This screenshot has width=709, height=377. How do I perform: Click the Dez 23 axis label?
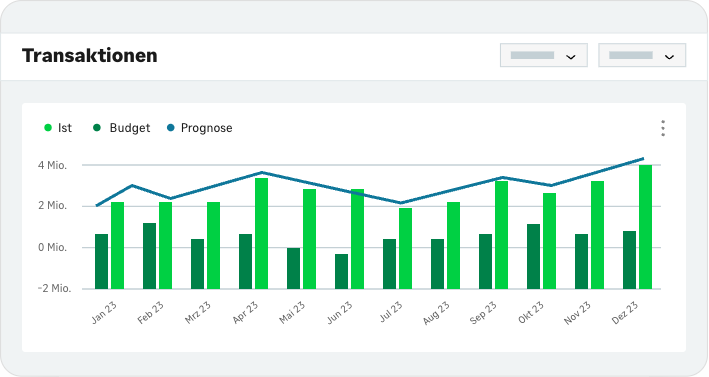pyautogui.click(x=625, y=312)
